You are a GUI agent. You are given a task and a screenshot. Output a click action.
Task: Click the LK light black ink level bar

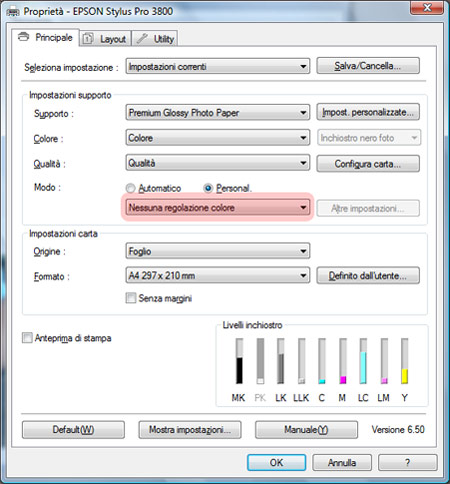click(281, 361)
